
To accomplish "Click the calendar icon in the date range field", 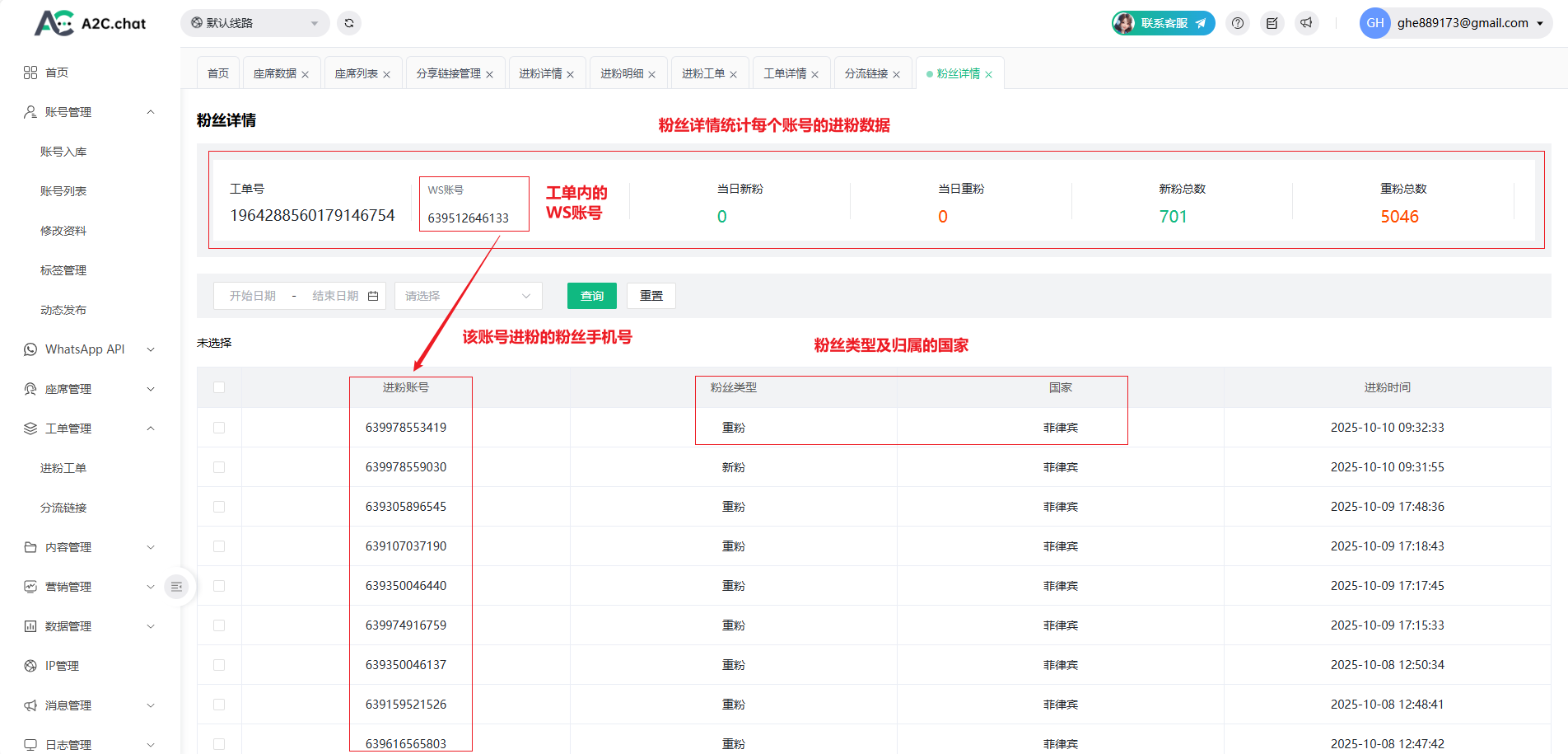I will 373,296.
